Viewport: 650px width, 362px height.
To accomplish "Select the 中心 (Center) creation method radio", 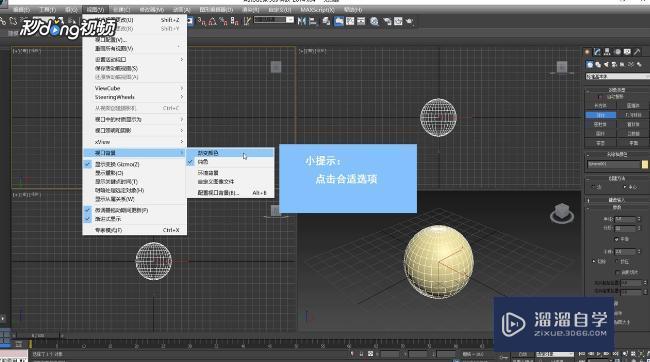I will point(625,187).
